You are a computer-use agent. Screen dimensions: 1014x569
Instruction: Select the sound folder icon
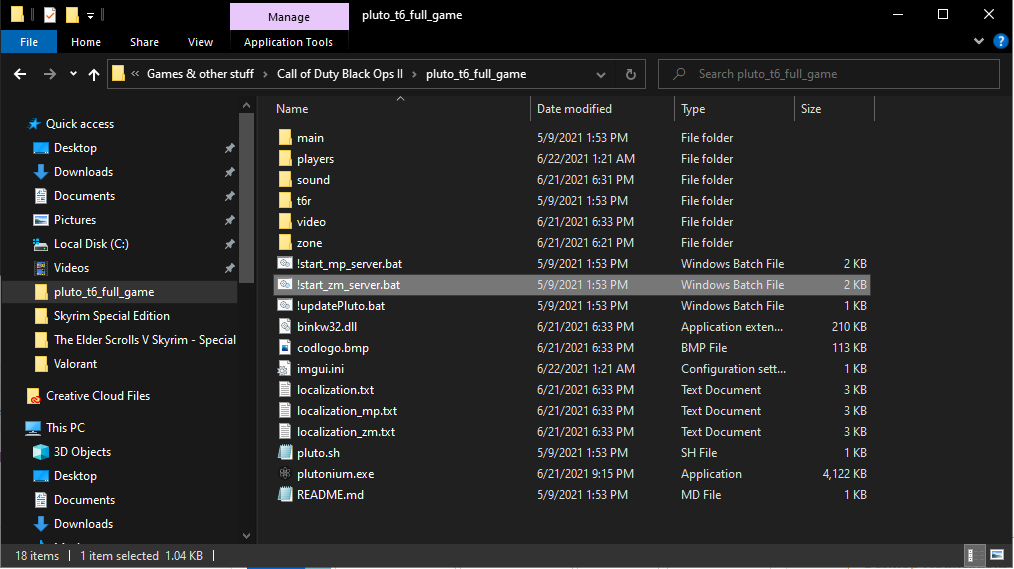click(x=285, y=179)
